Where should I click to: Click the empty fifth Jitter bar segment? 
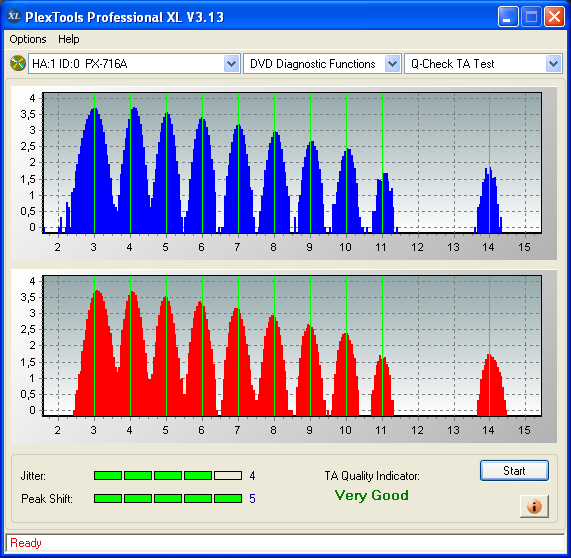pyautogui.click(x=228, y=475)
